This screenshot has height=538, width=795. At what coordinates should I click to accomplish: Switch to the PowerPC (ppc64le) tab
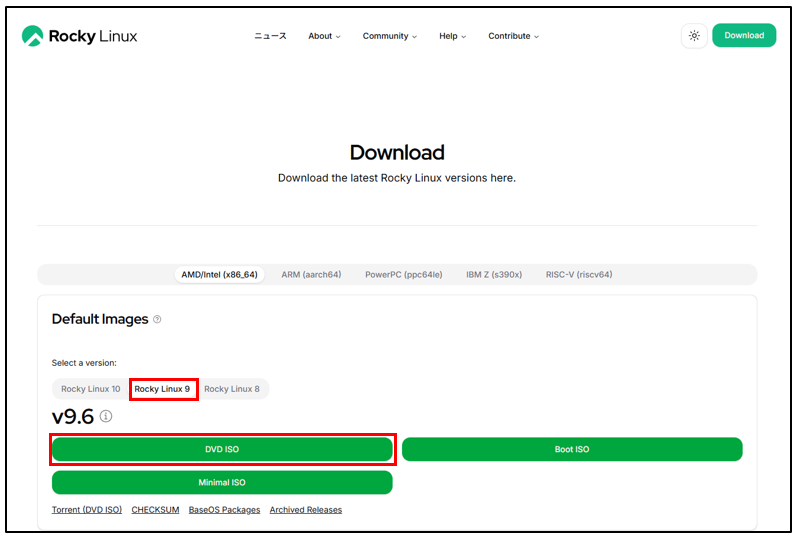pos(403,275)
